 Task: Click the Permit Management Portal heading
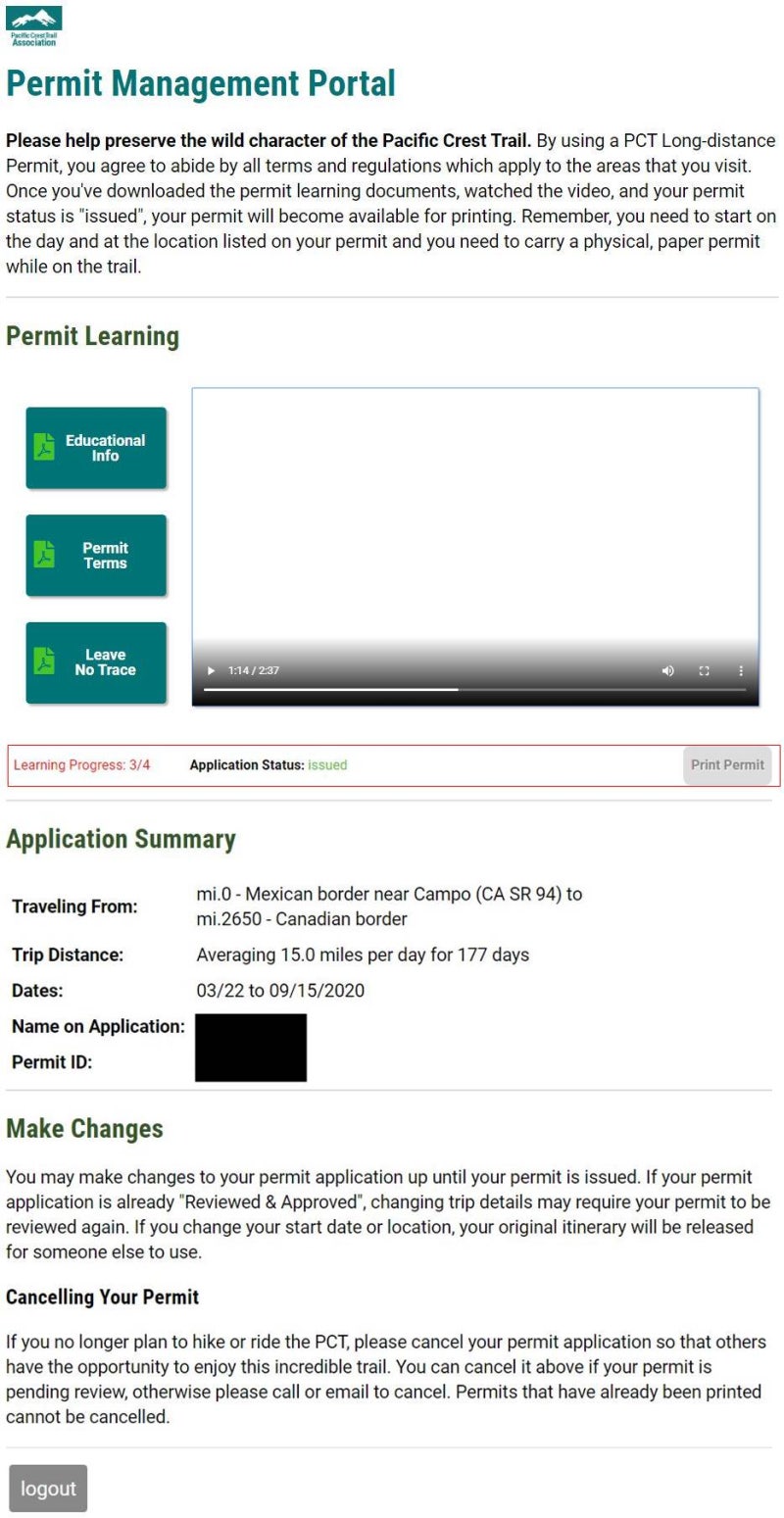[x=201, y=83]
